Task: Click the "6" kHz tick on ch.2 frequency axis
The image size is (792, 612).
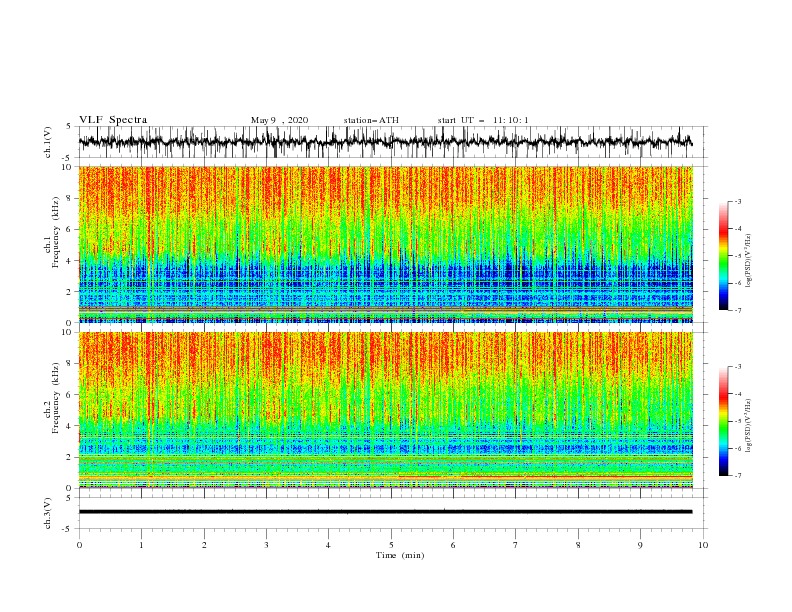Action: (70, 395)
